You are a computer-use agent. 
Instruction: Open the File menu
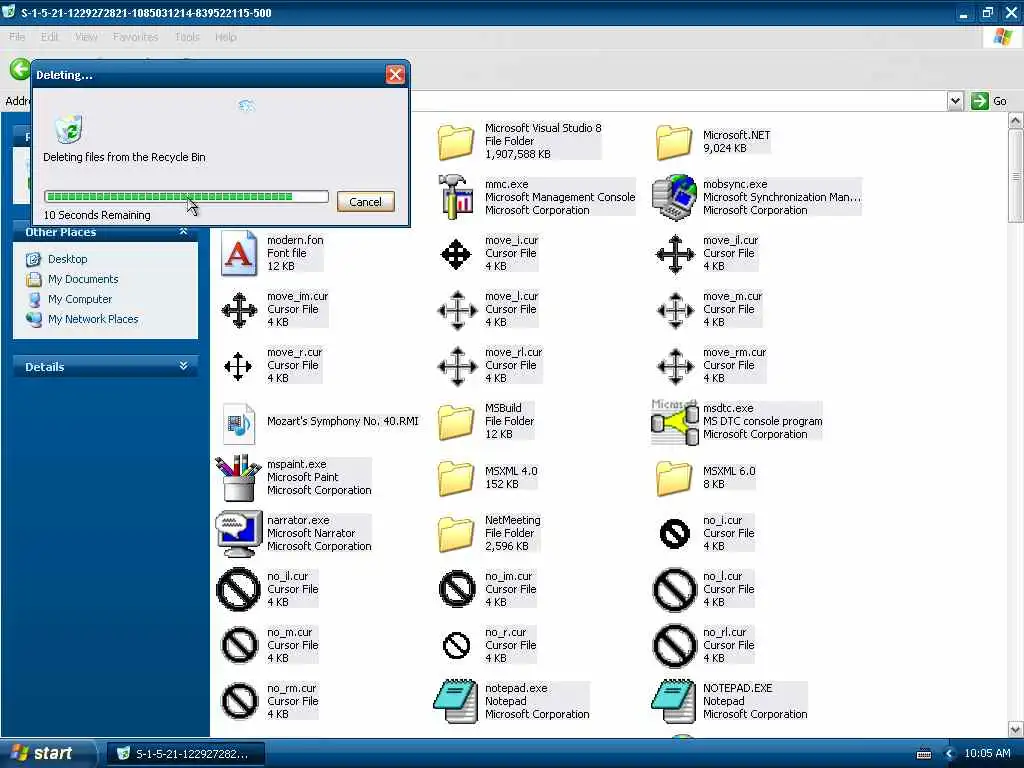point(17,37)
